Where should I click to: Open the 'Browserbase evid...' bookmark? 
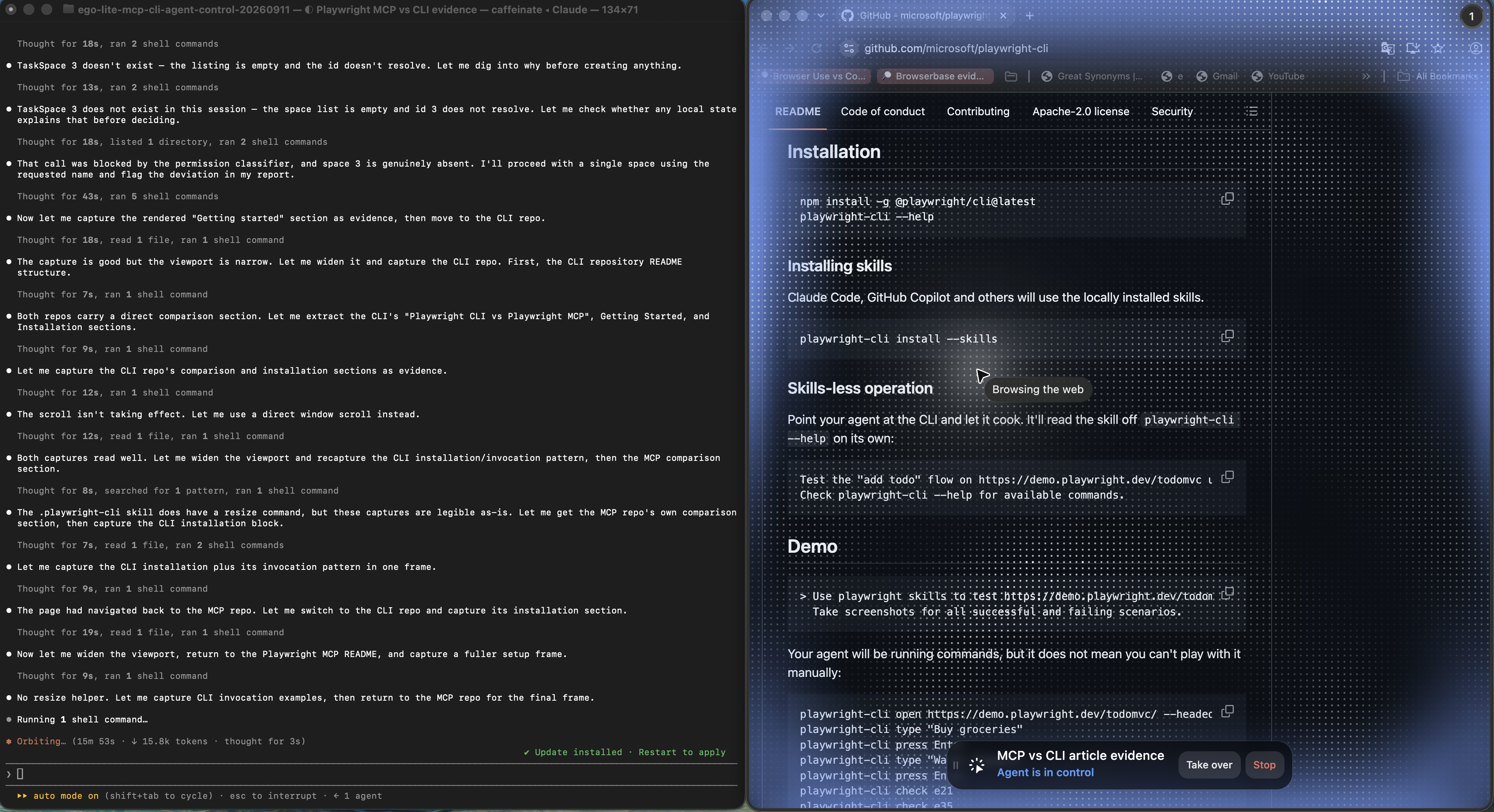[935, 77]
